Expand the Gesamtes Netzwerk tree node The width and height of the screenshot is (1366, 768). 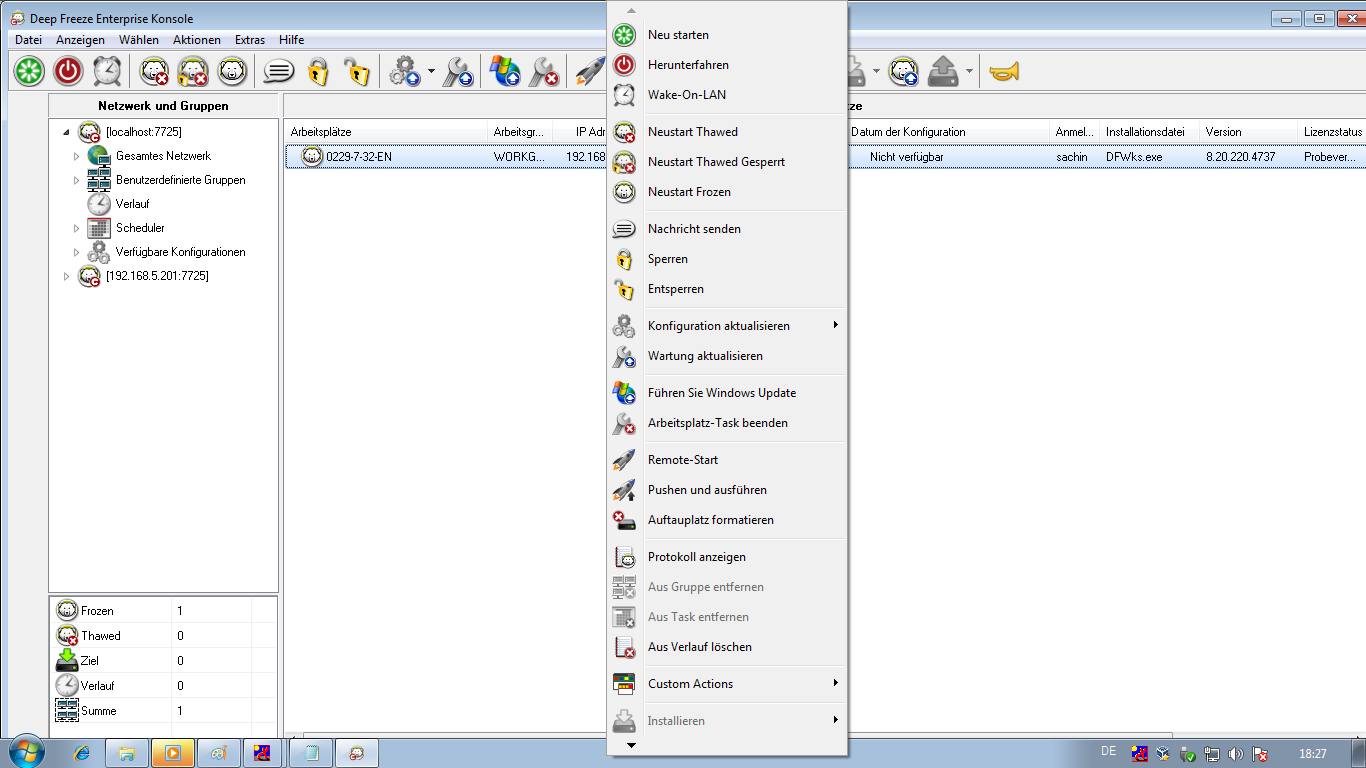point(76,156)
